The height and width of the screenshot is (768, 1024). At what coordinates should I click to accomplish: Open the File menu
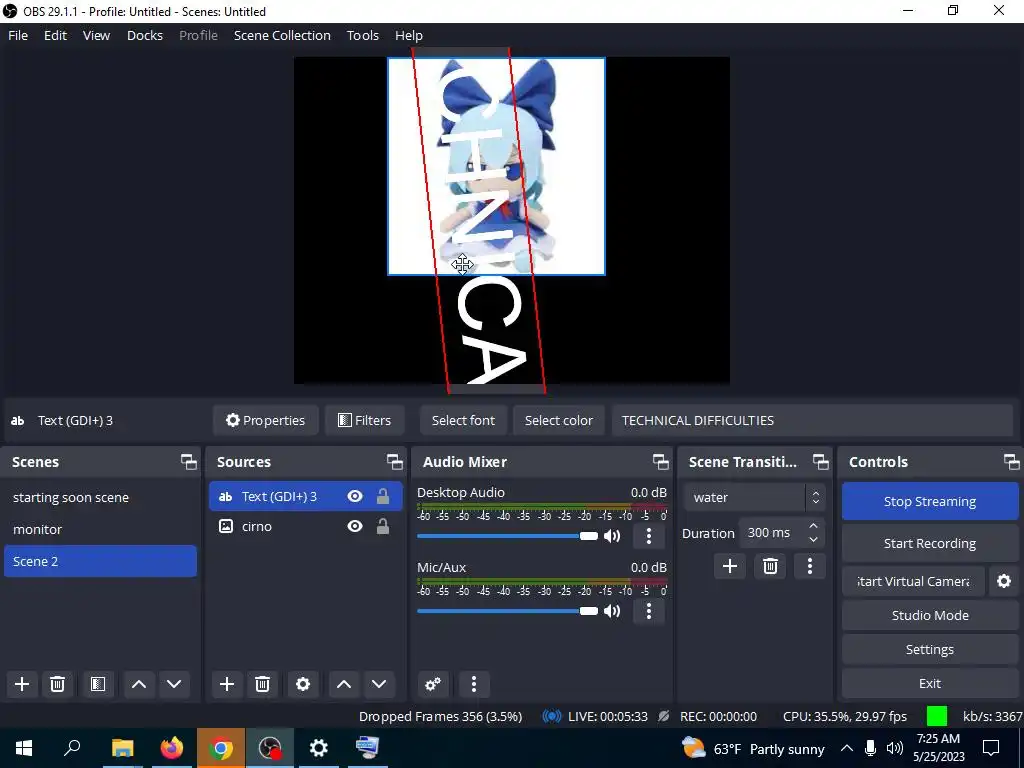click(x=18, y=35)
